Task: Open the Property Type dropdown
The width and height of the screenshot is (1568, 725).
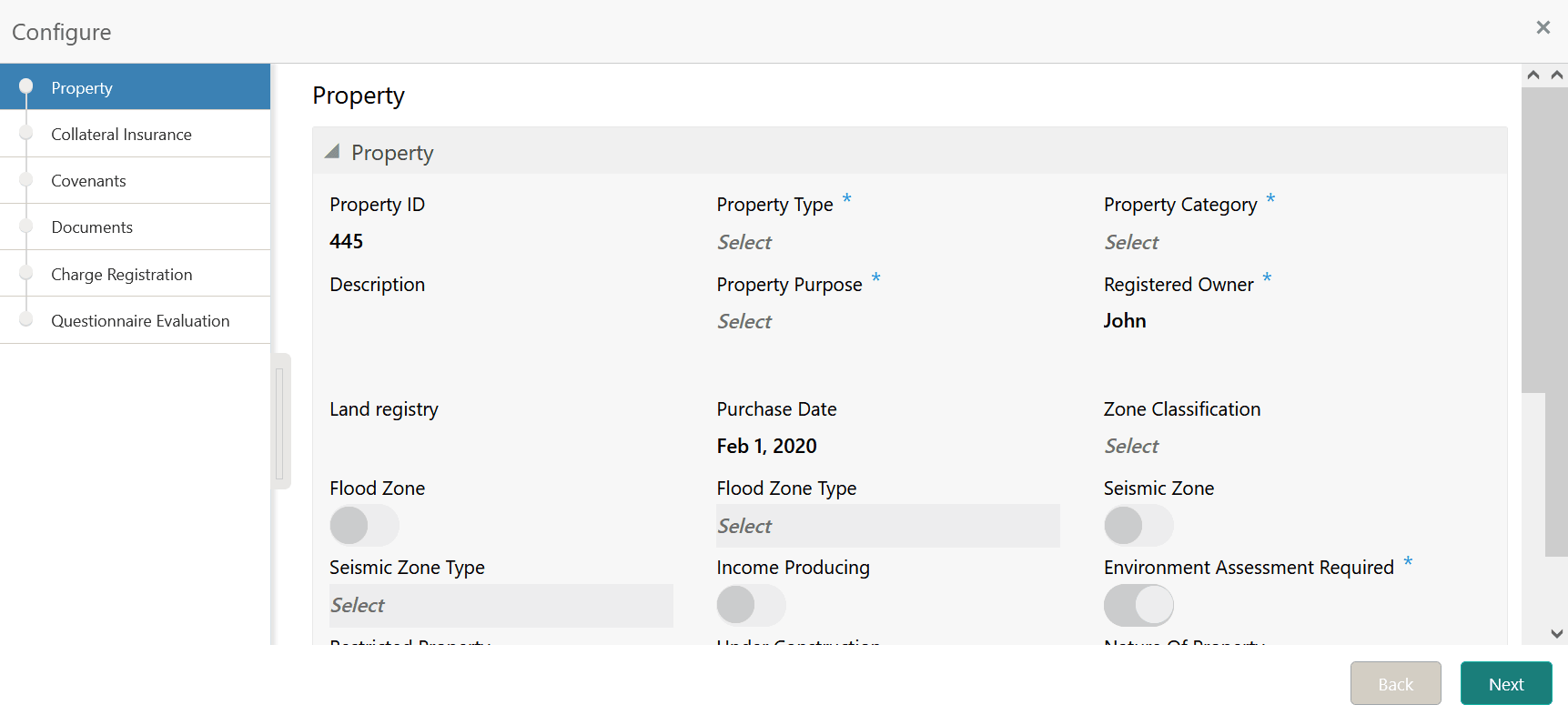Action: pos(819,242)
